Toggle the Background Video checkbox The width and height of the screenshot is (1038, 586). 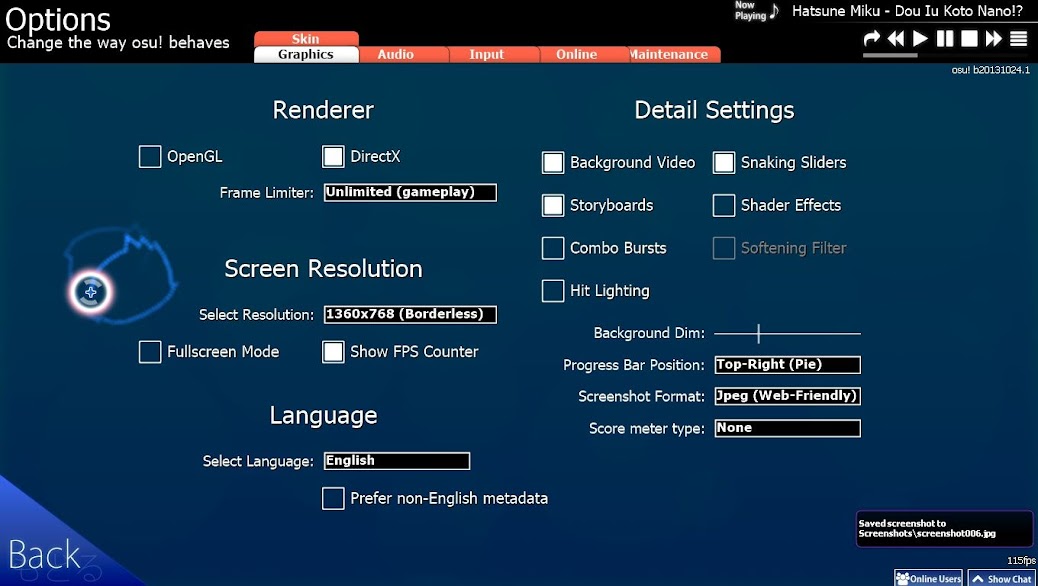[x=553, y=163]
